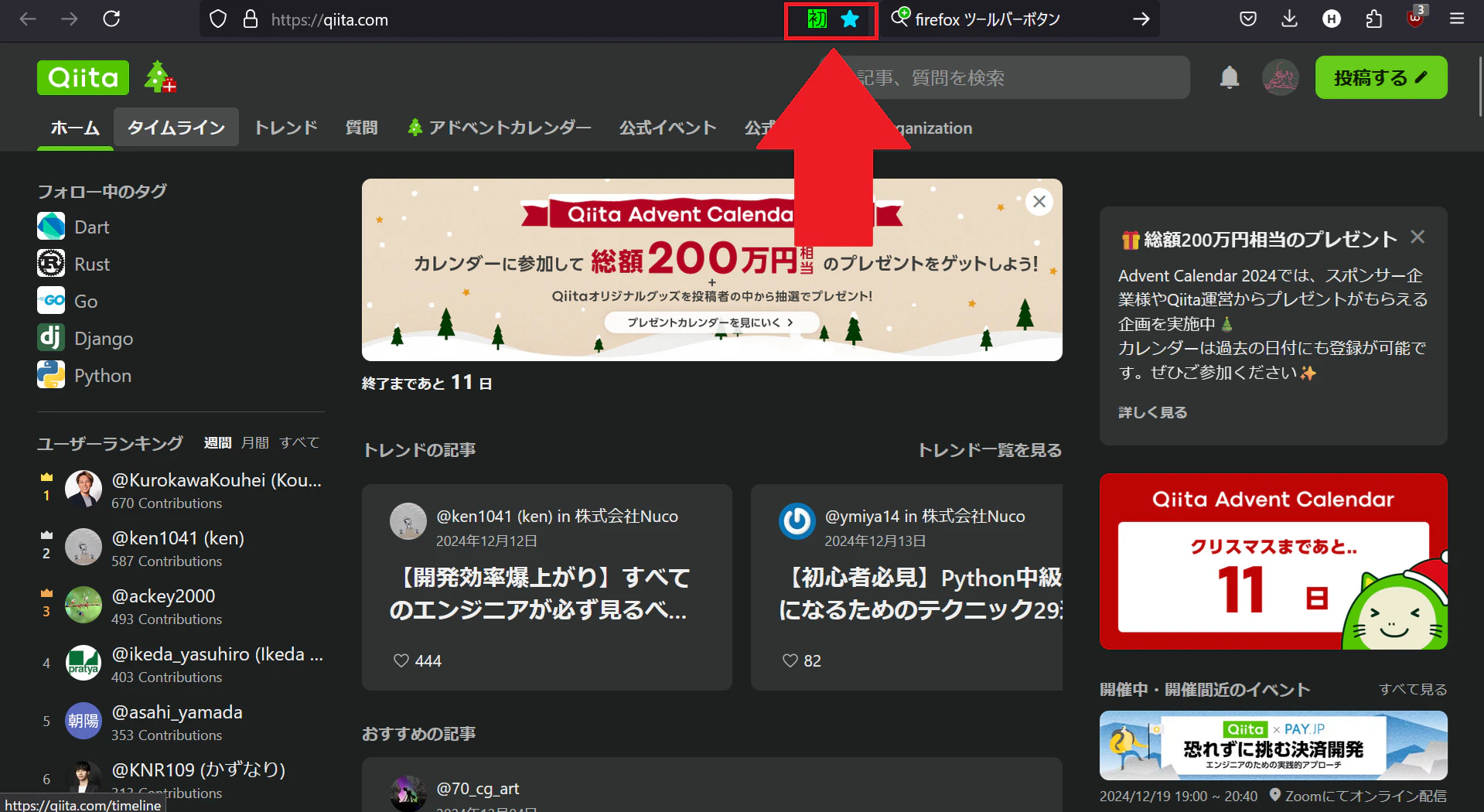Open the 【開発効率爆上がり】 article title

click(x=539, y=593)
